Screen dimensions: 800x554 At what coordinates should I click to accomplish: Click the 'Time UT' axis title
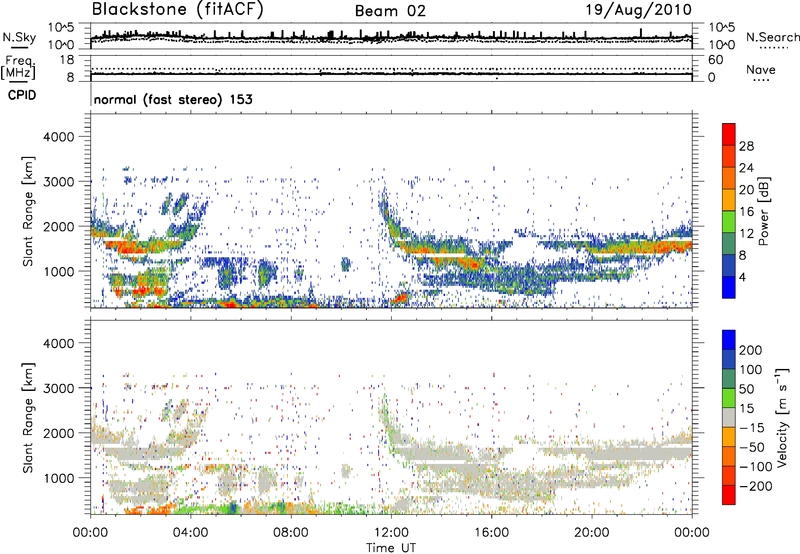tap(391, 548)
